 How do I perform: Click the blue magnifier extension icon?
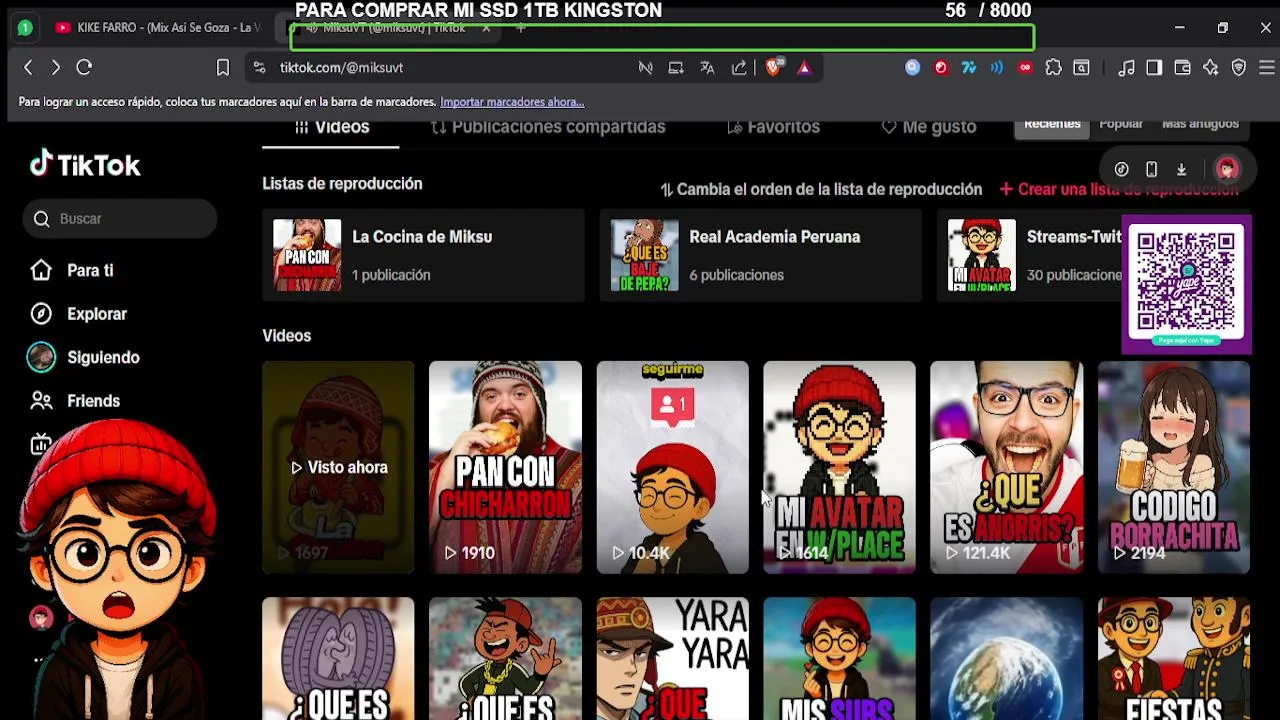pyautogui.click(x=912, y=67)
